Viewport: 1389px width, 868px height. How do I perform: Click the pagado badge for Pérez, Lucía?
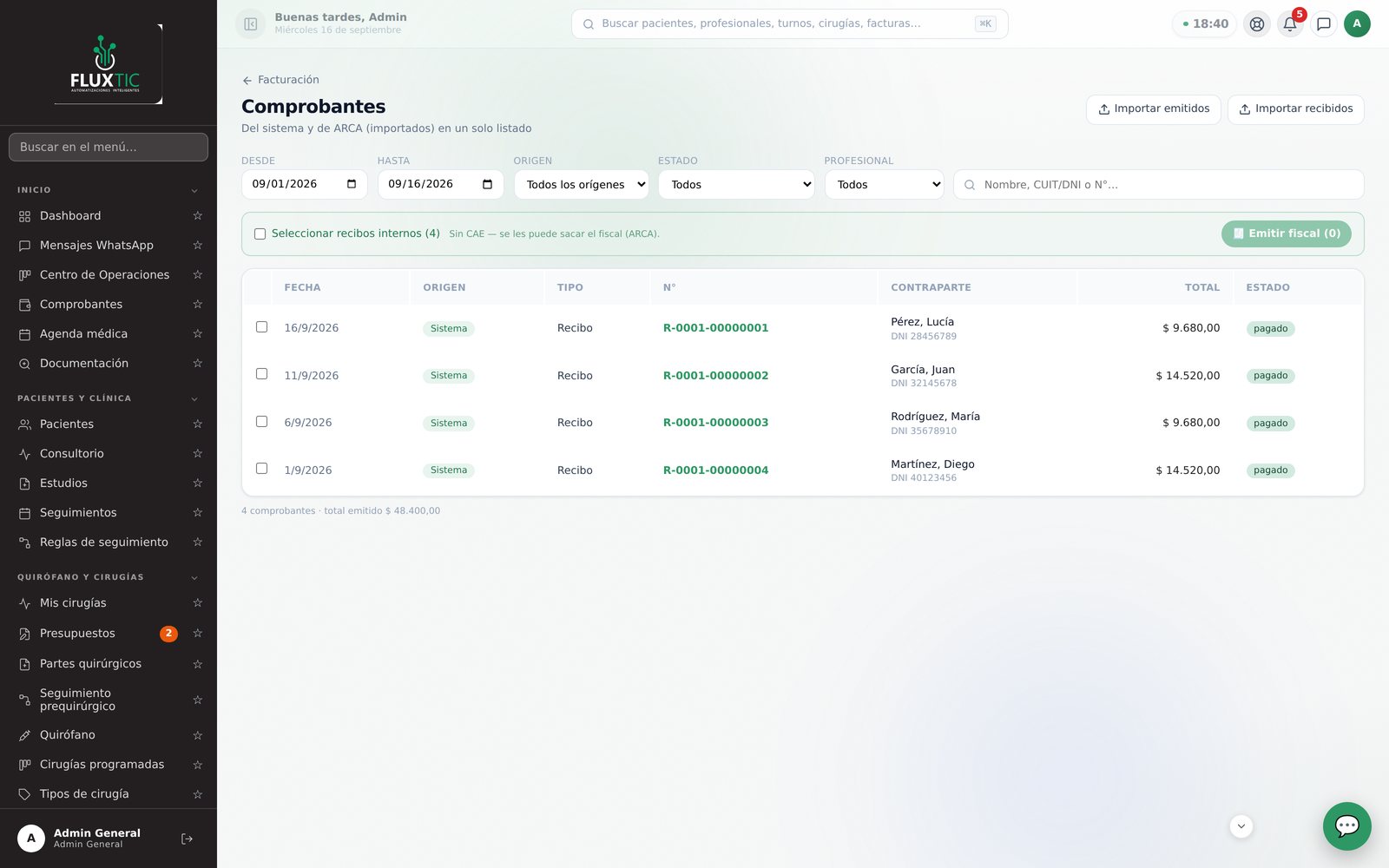point(1270,329)
